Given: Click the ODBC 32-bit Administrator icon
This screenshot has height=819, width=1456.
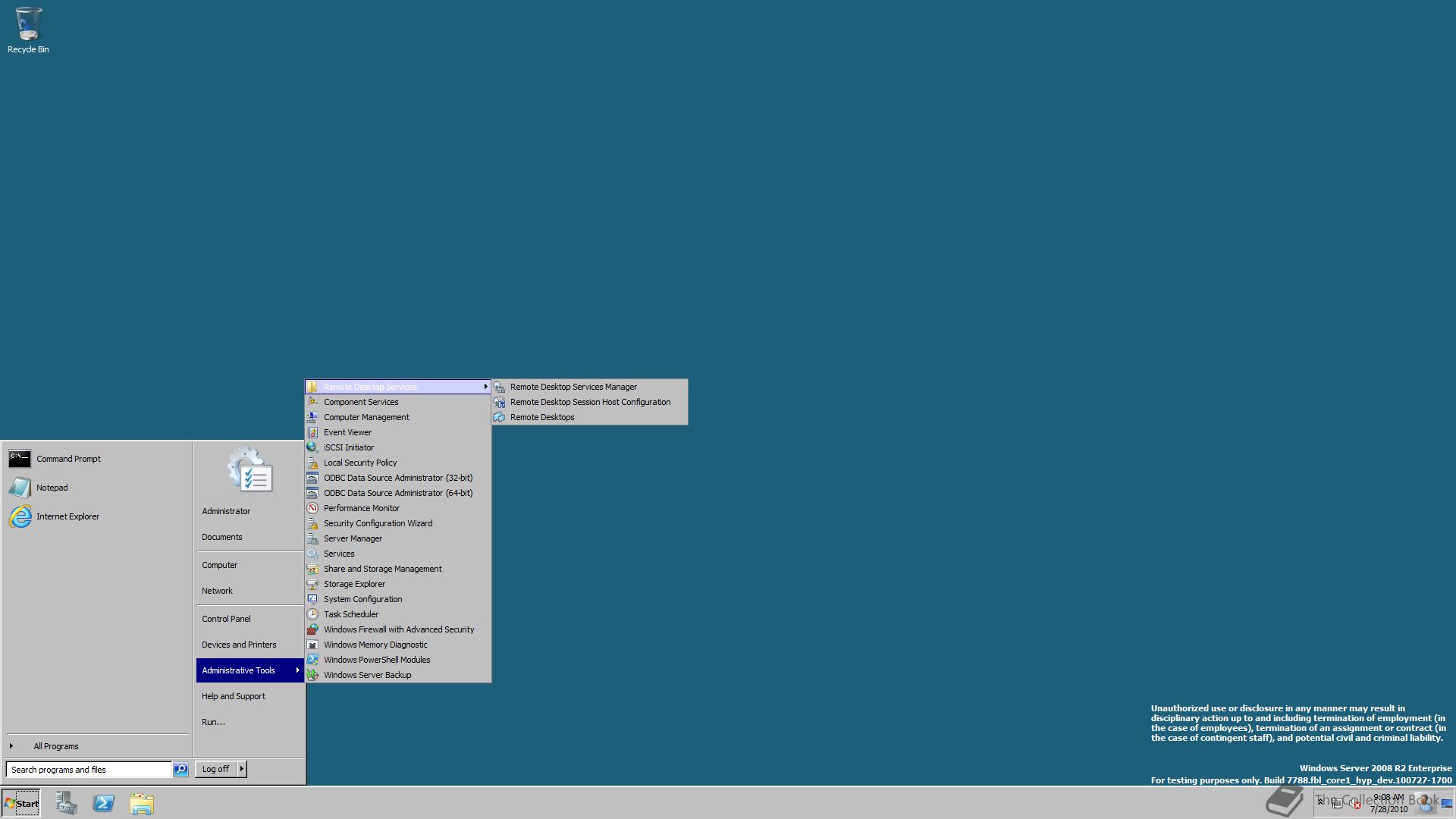Looking at the screenshot, I should 312,478.
